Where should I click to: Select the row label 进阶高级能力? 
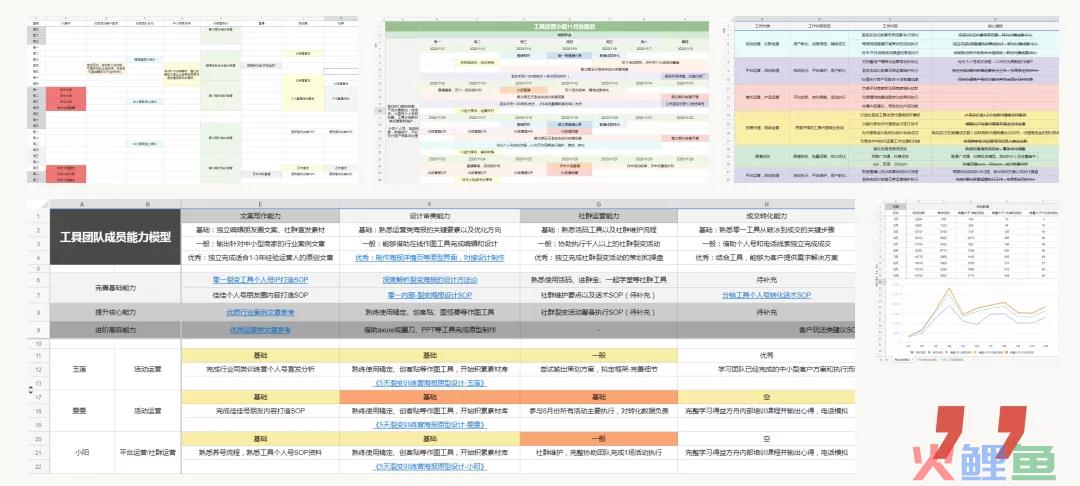click(x=114, y=330)
